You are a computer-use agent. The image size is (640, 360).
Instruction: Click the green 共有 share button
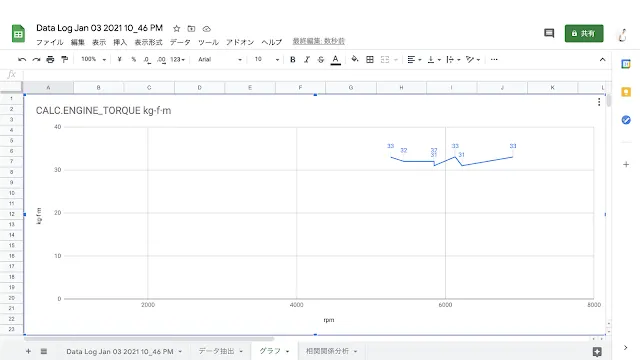(584, 33)
